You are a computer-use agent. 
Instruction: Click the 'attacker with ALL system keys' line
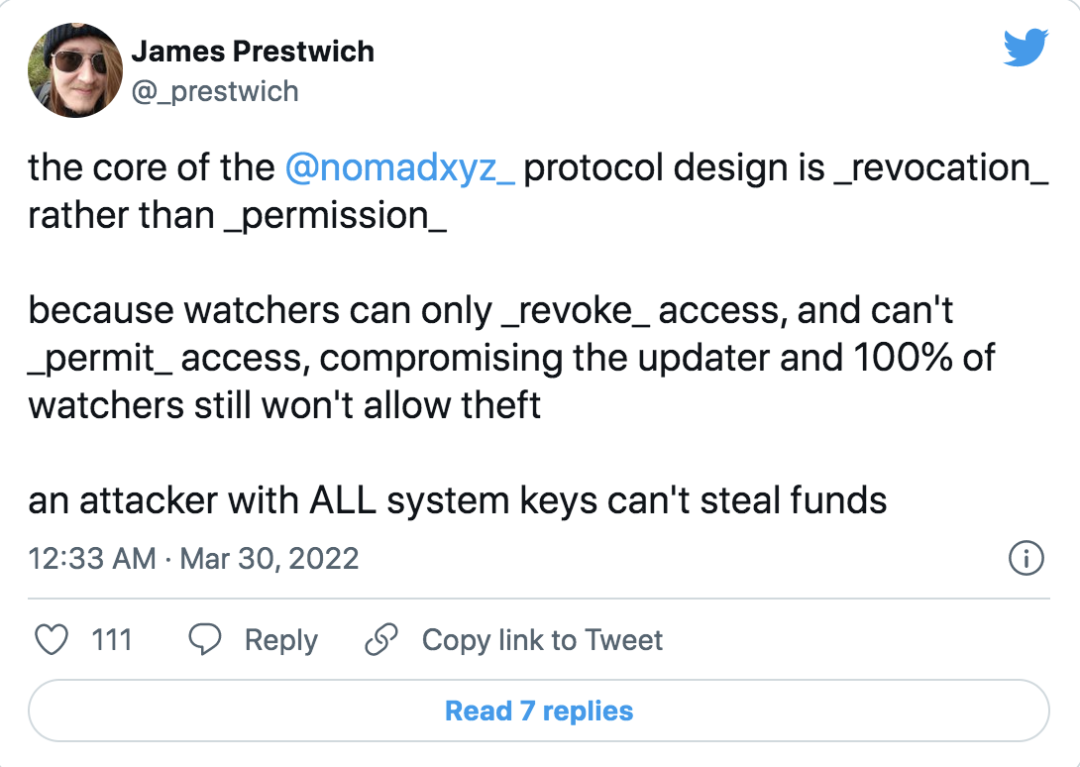click(x=457, y=501)
